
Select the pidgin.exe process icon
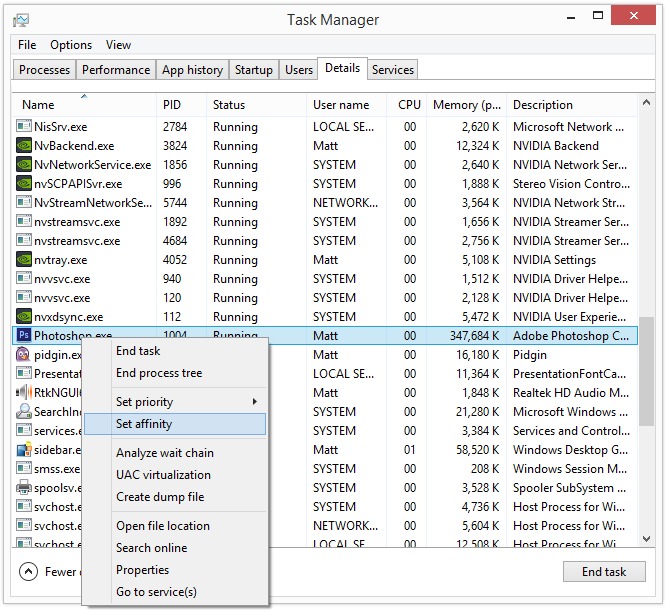coord(25,355)
